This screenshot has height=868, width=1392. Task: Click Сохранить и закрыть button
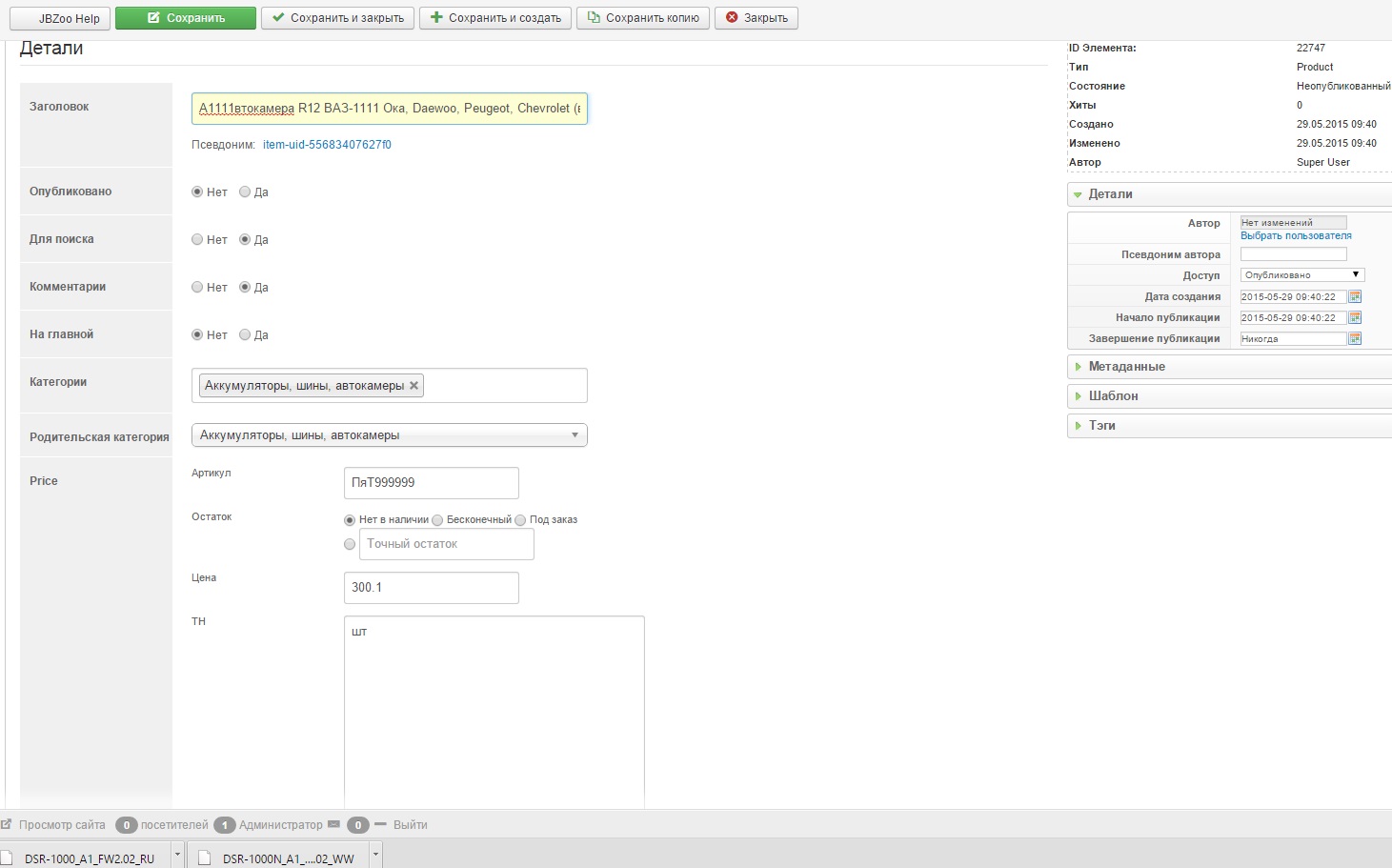[x=337, y=18]
